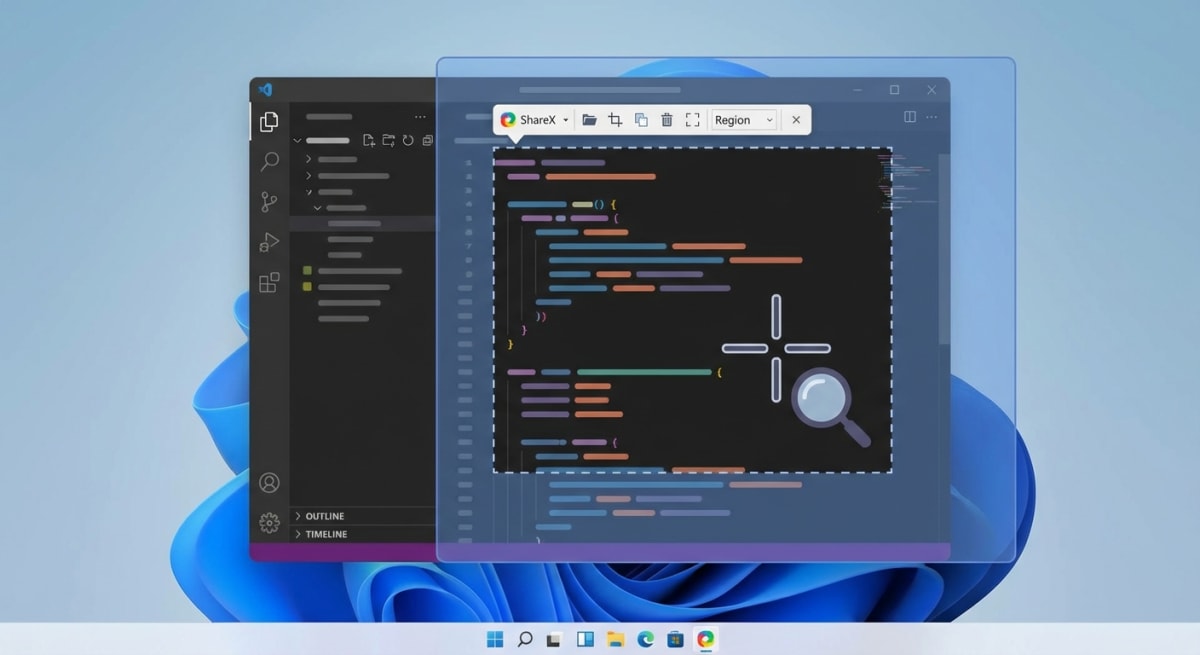The image size is (1200, 655).
Task: Open the VS Code settings gear menu
Action: coord(267,521)
